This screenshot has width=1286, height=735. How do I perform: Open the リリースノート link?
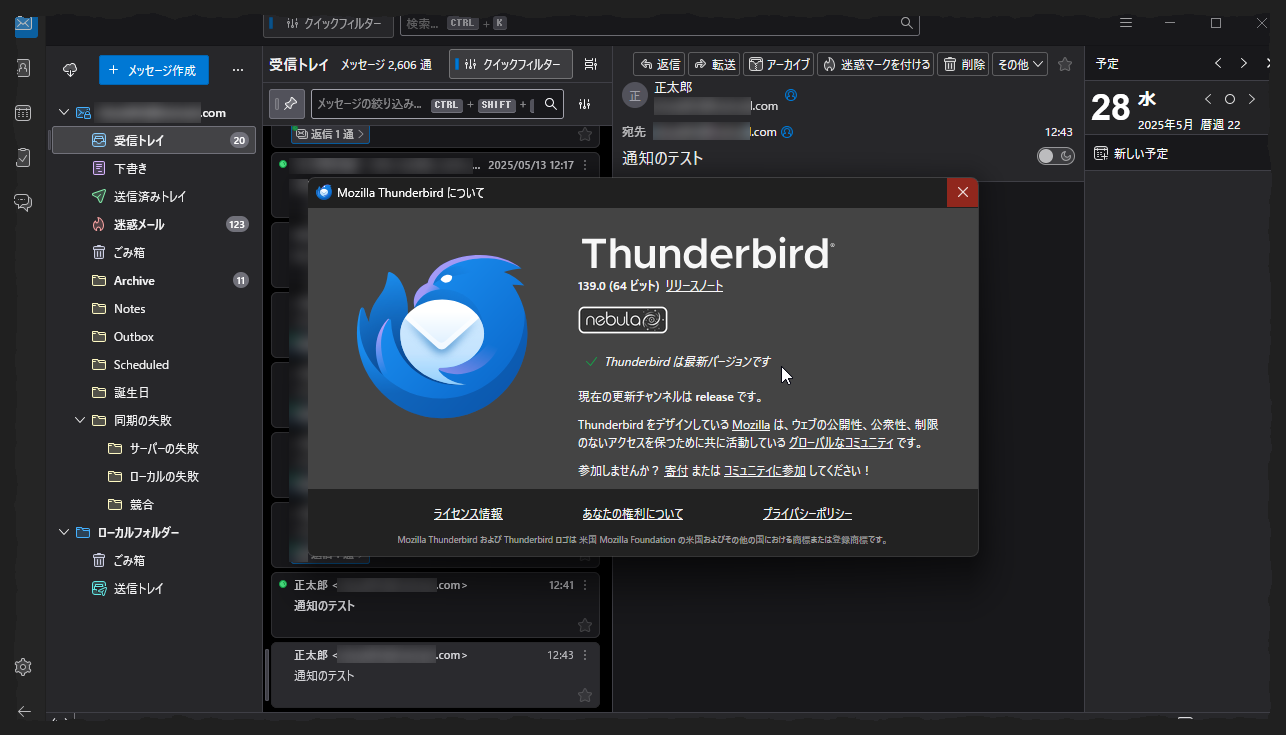pyautogui.click(x=695, y=285)
